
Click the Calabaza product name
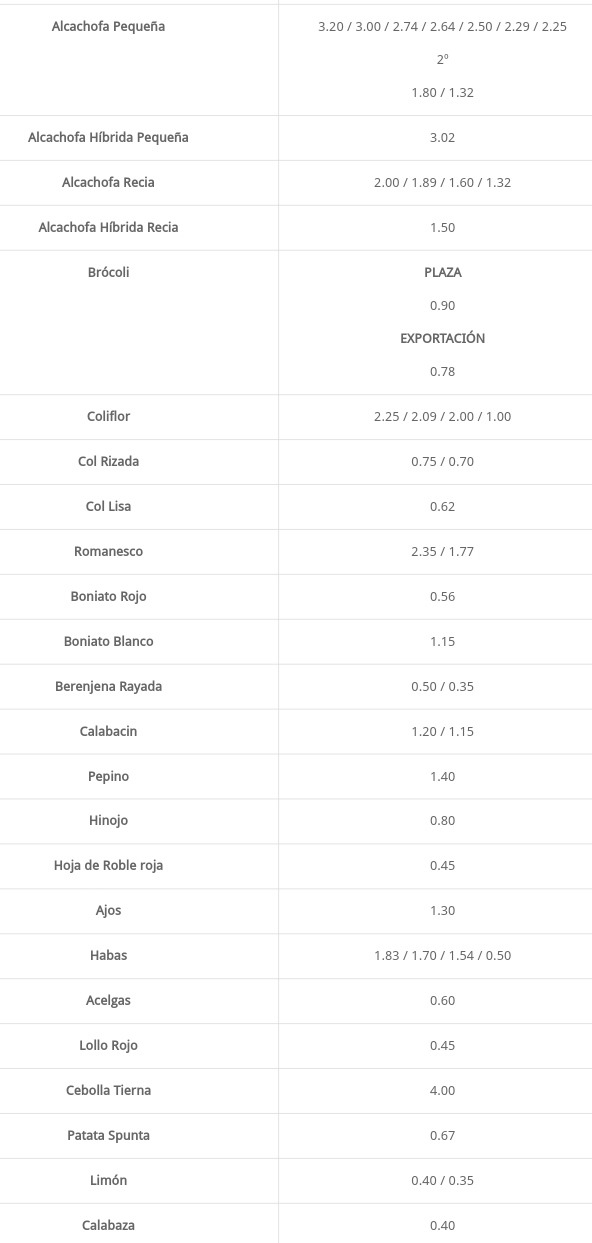coord(108,1225)
